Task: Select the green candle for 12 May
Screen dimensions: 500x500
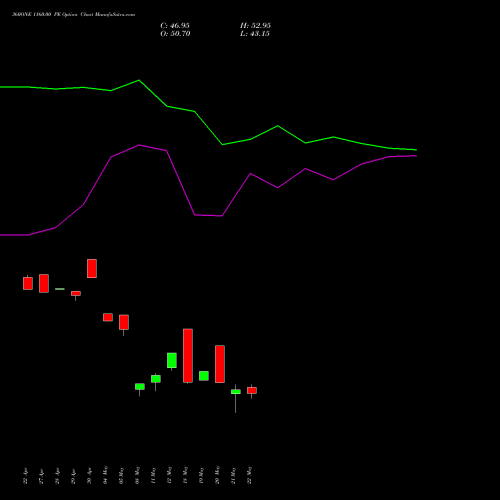Action: [x=172, y=360]
